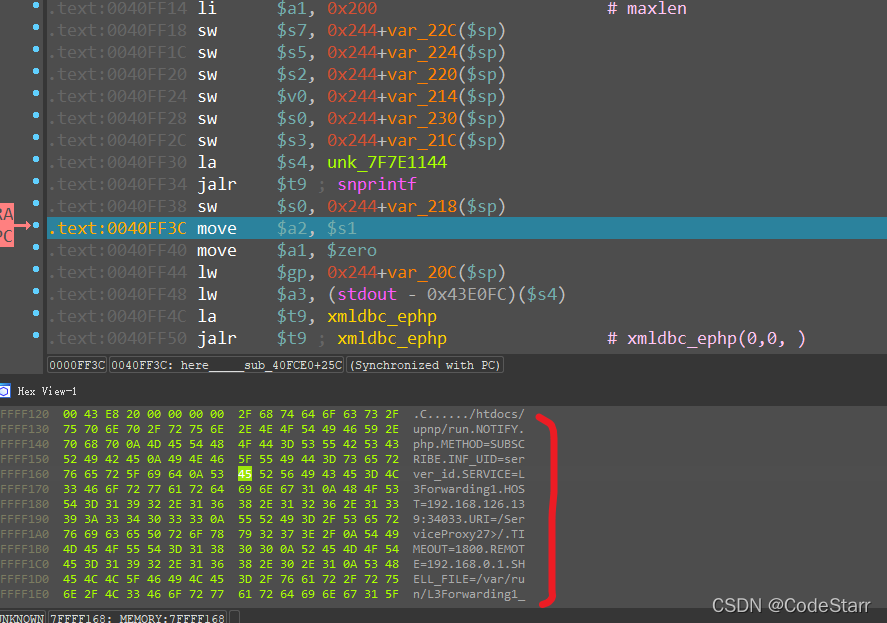This screenshot has width=887, height=623.
Task: Click status field 0000FF3C file offset
Action: pyautogui.click(x=77, y=365)
